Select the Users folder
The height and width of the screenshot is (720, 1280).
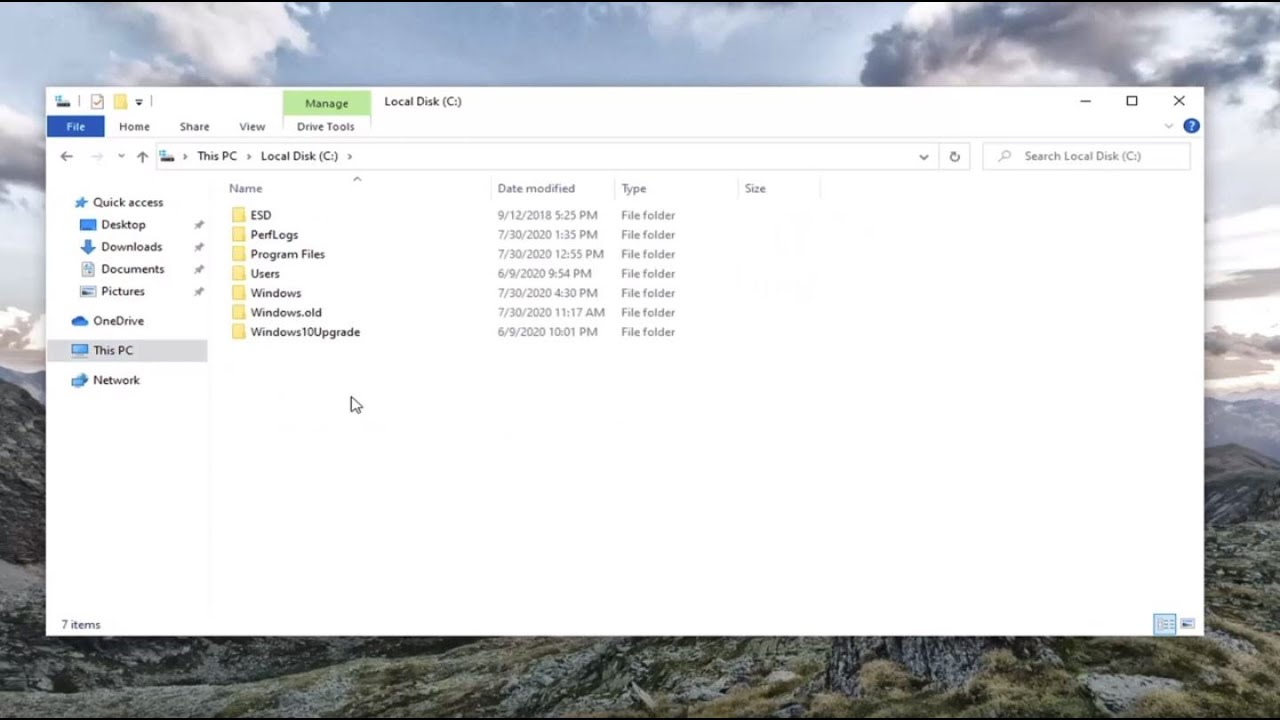coord(265,274)
